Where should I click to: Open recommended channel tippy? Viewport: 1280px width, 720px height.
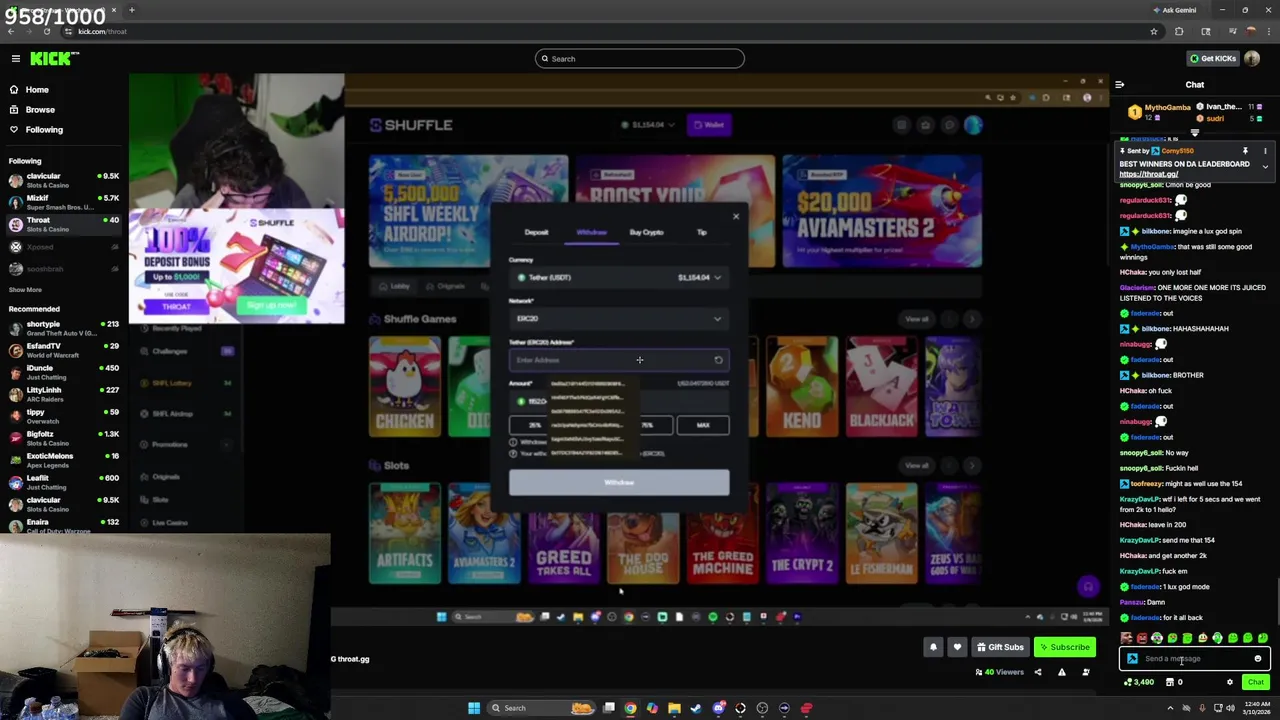click(x=62, y=416)
